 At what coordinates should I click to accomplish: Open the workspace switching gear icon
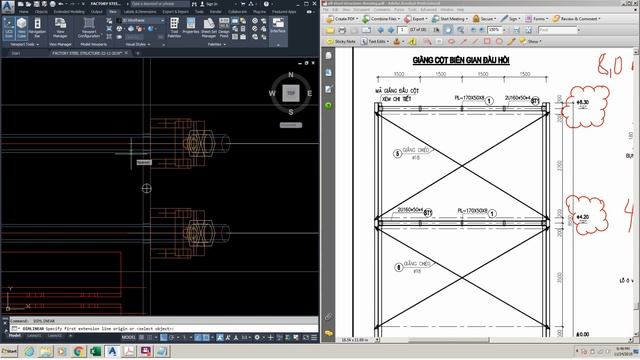tap(257, 338)
